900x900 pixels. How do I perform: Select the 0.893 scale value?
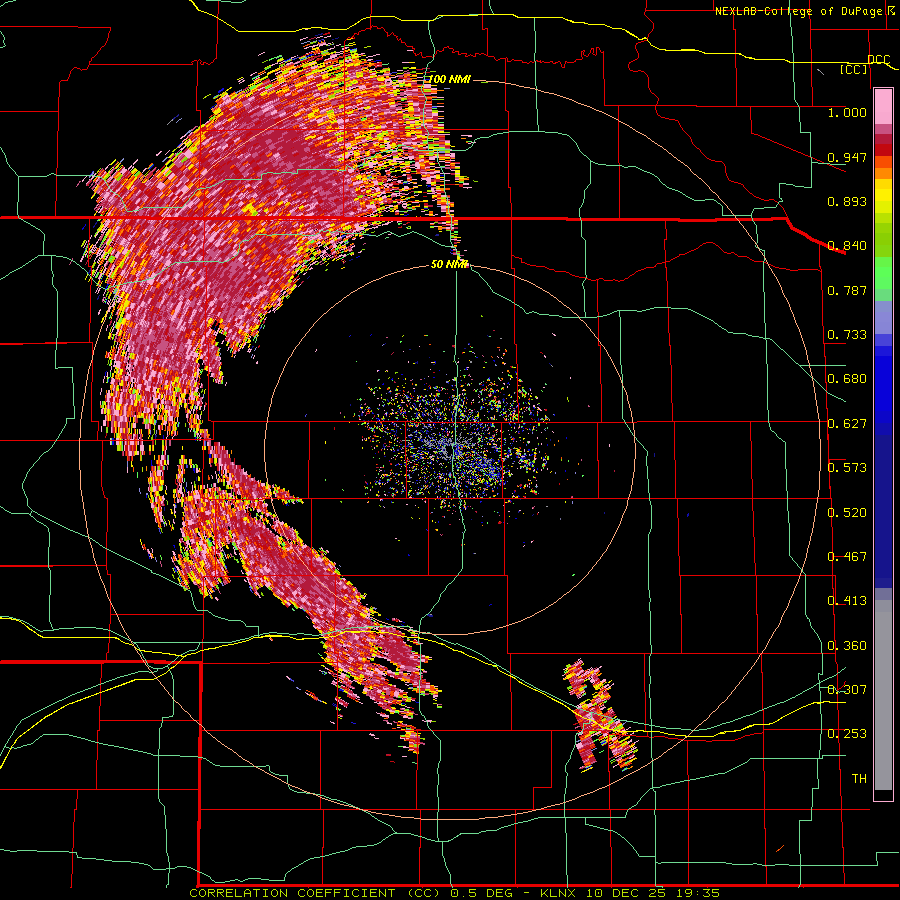click(847, 201)
